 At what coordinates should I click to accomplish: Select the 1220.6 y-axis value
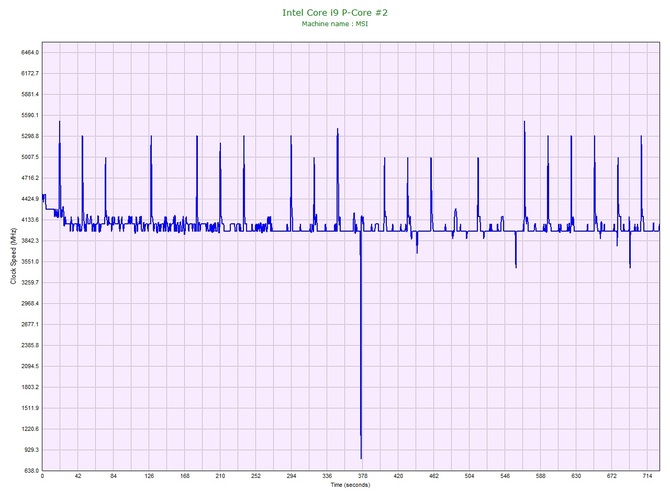[30, 429]
